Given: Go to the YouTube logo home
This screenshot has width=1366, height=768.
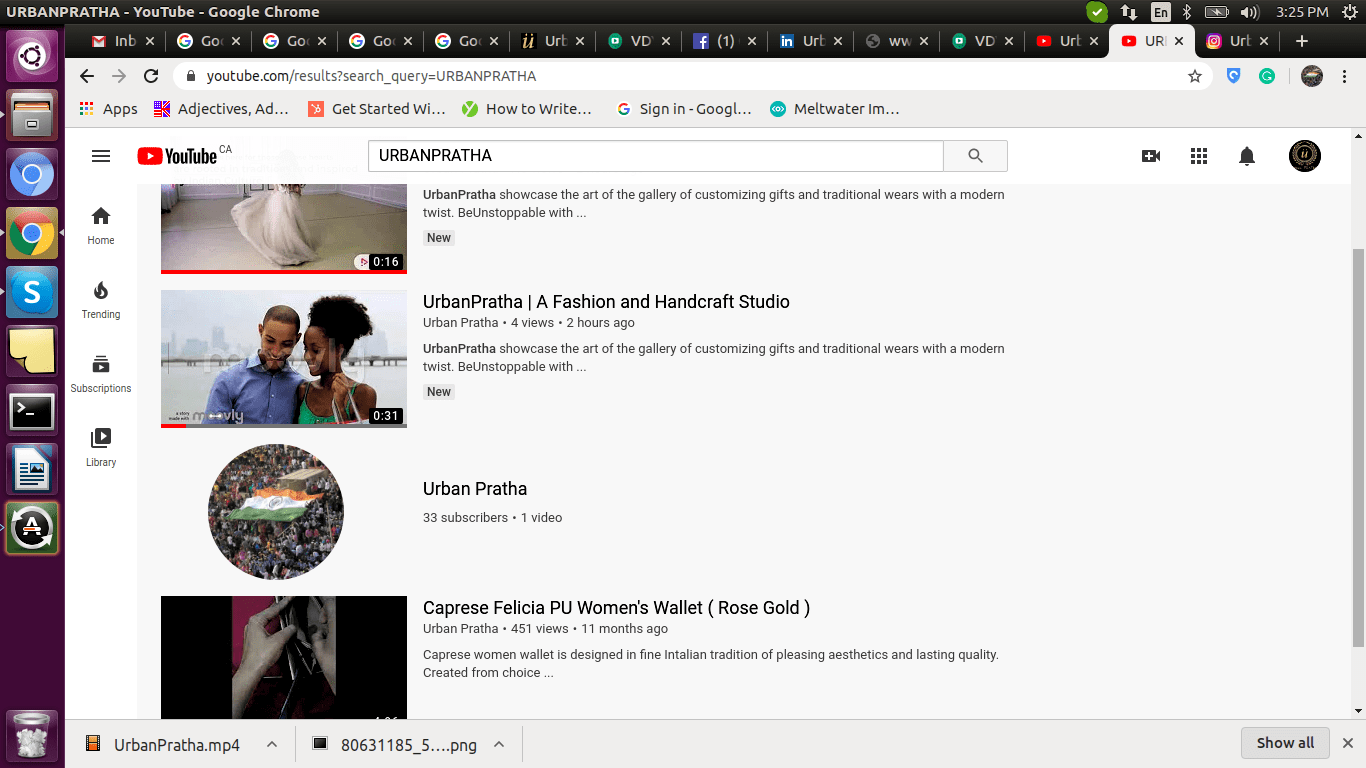Looking at the screenshot, I should [177, 156].
